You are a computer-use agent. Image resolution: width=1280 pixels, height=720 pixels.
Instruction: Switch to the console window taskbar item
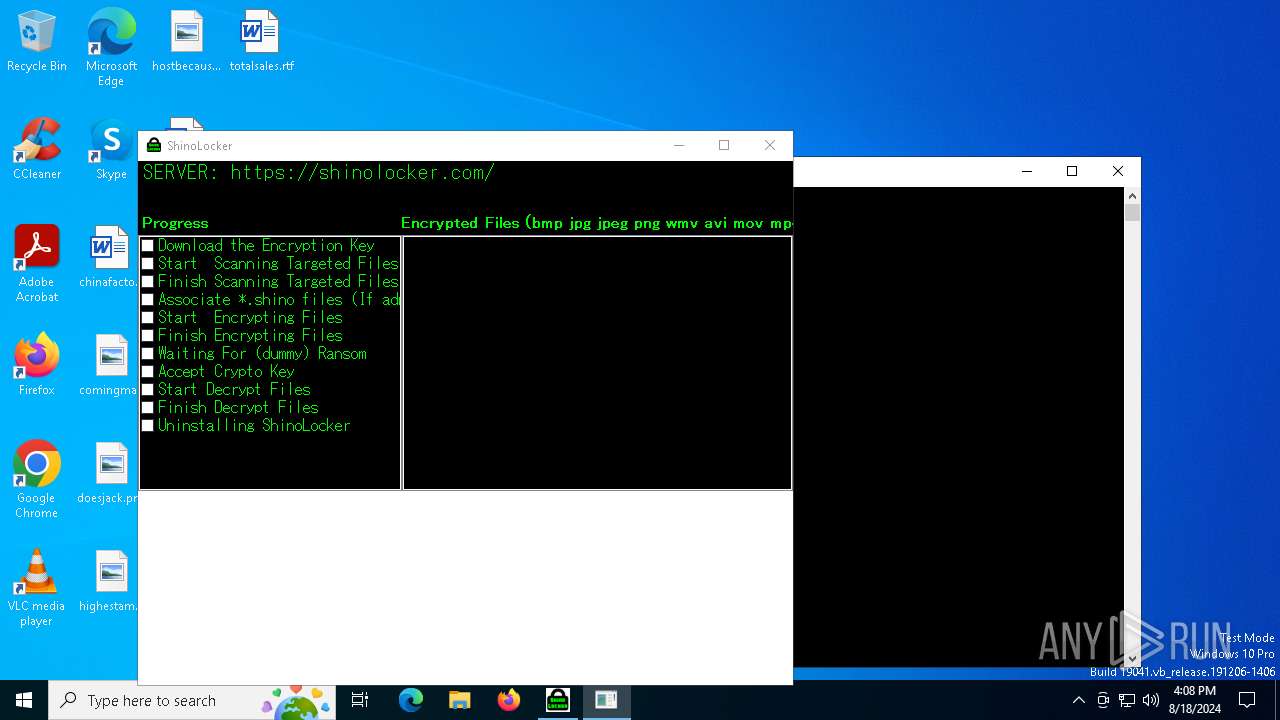click(x=606, y=700)
